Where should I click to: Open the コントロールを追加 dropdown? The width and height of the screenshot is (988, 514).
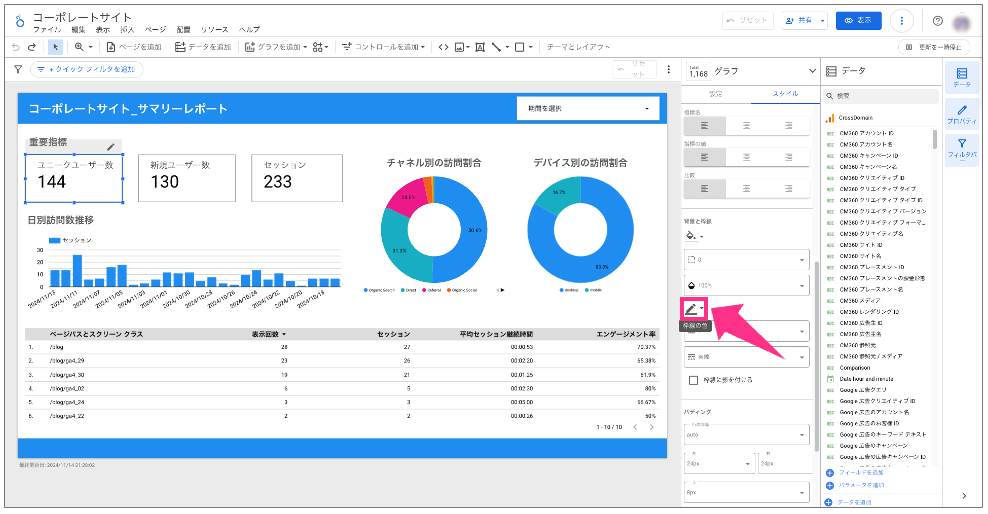coord(383,47)
